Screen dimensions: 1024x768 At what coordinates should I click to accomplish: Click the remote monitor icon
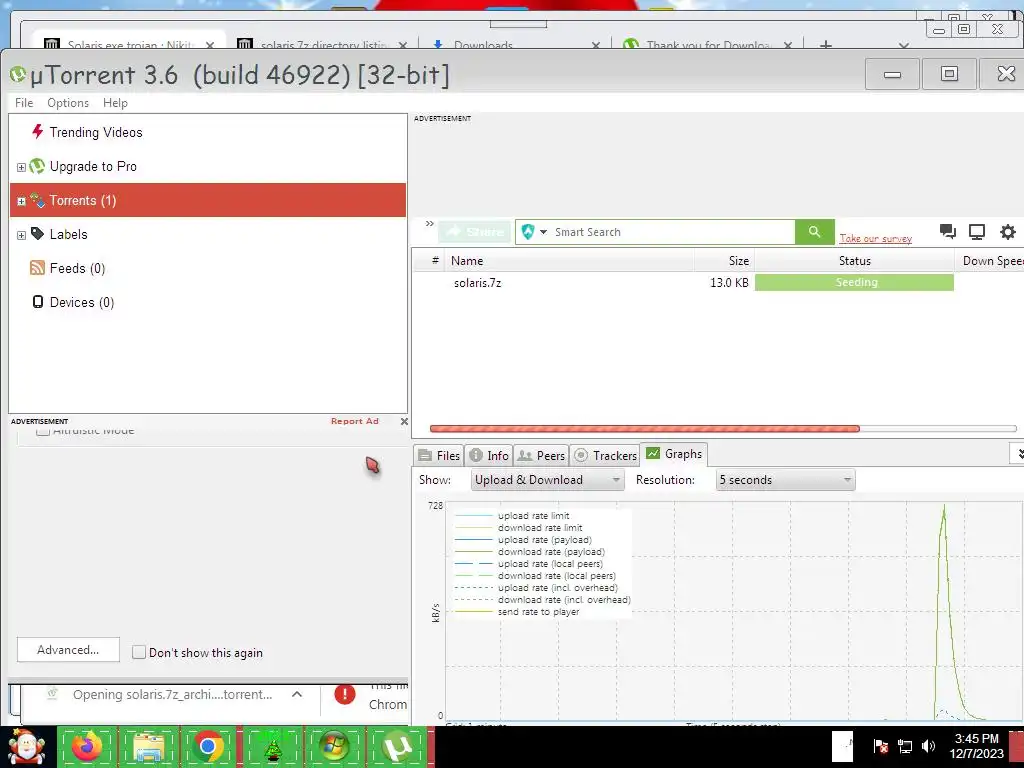pyautogui.click(x=977, y=232)
